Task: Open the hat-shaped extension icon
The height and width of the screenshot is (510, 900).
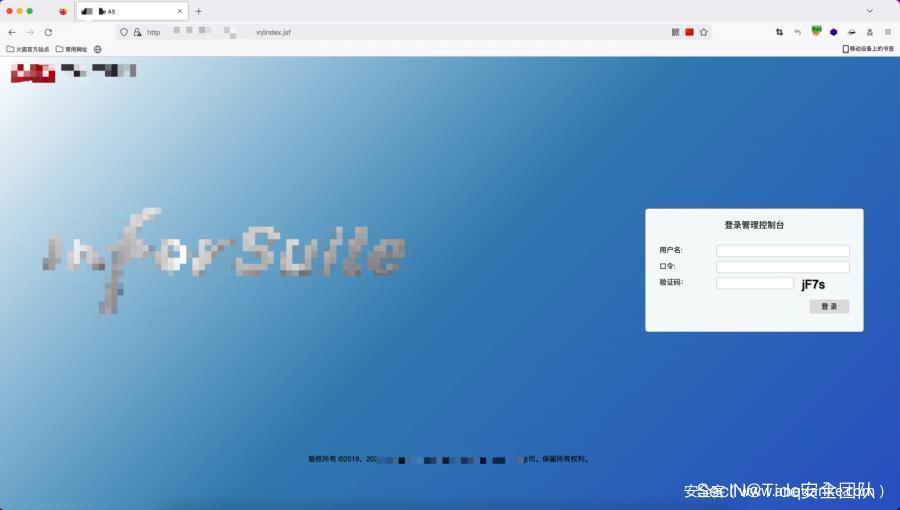Action: (852, 32)
